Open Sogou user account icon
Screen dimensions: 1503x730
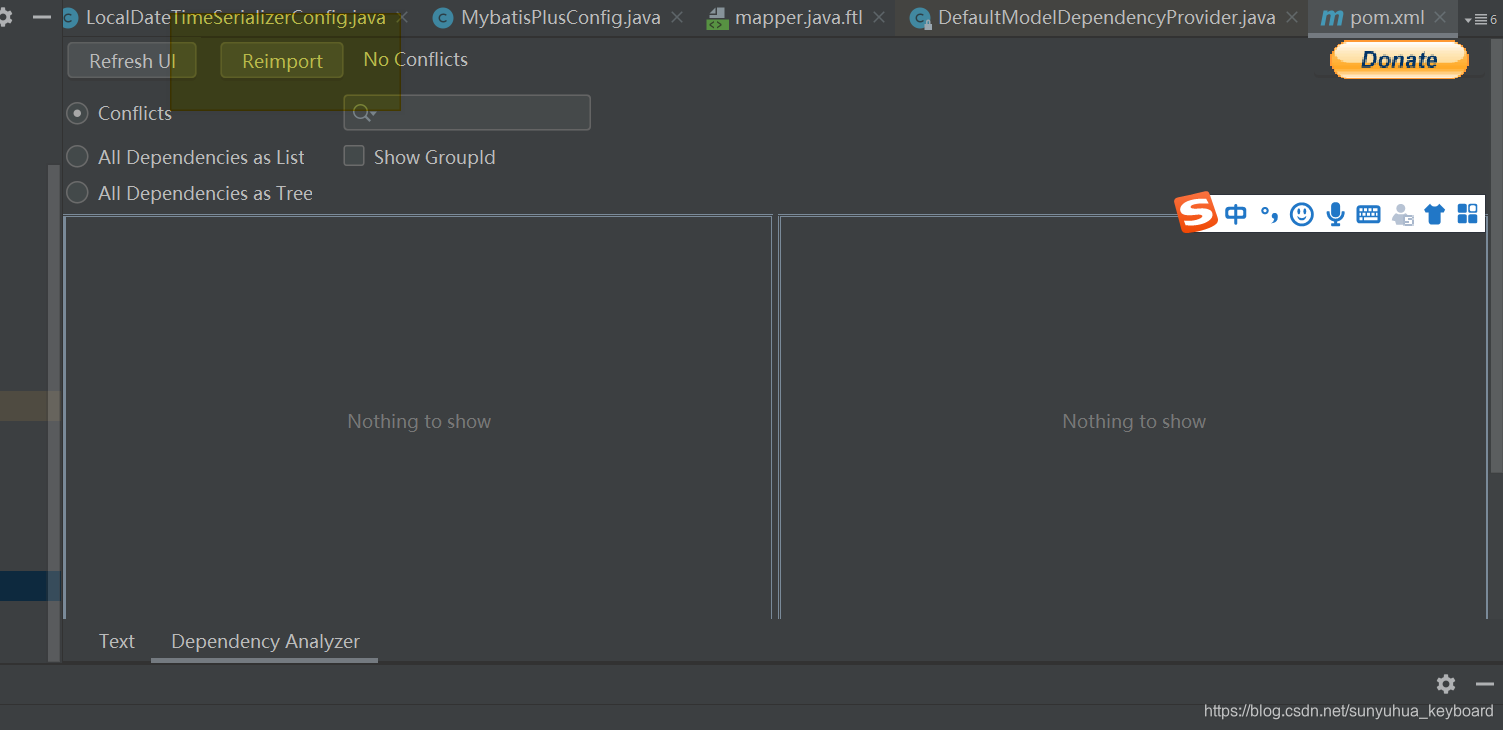[x=1402, y=214]
